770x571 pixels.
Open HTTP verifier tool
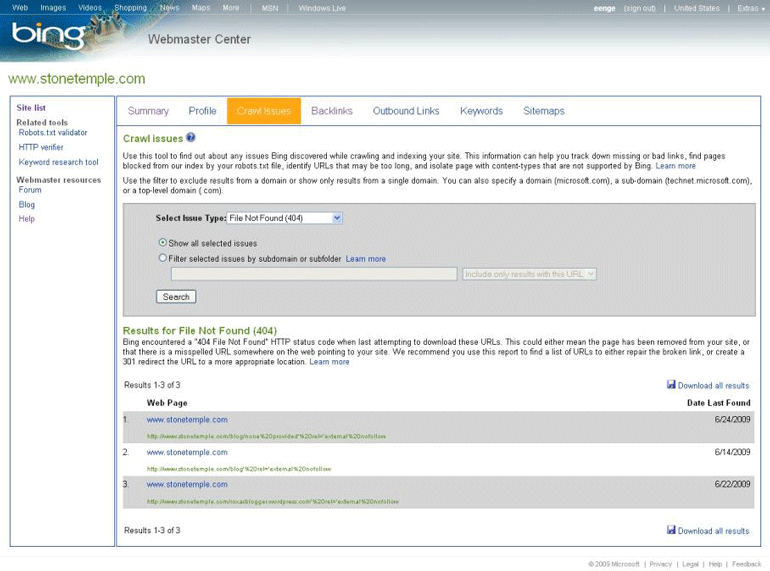pyautogui.click(x=41, y=147)
